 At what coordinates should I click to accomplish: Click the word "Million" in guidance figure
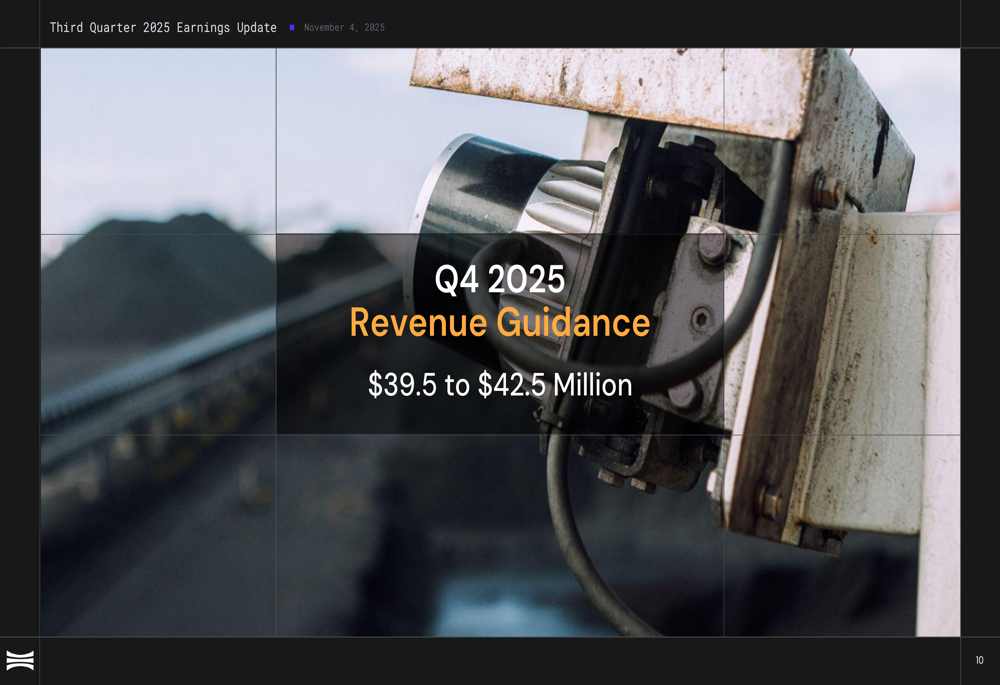pos(593,385)
